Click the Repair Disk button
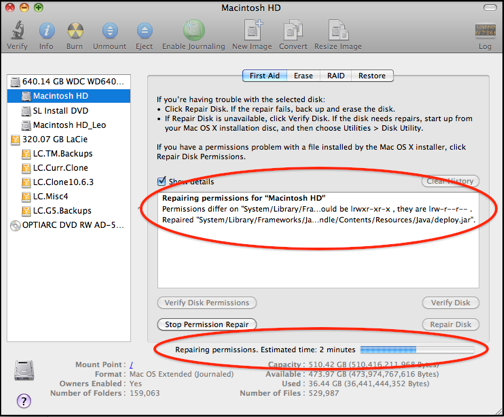Screen dimensions: 504x417 coord(451,324)
